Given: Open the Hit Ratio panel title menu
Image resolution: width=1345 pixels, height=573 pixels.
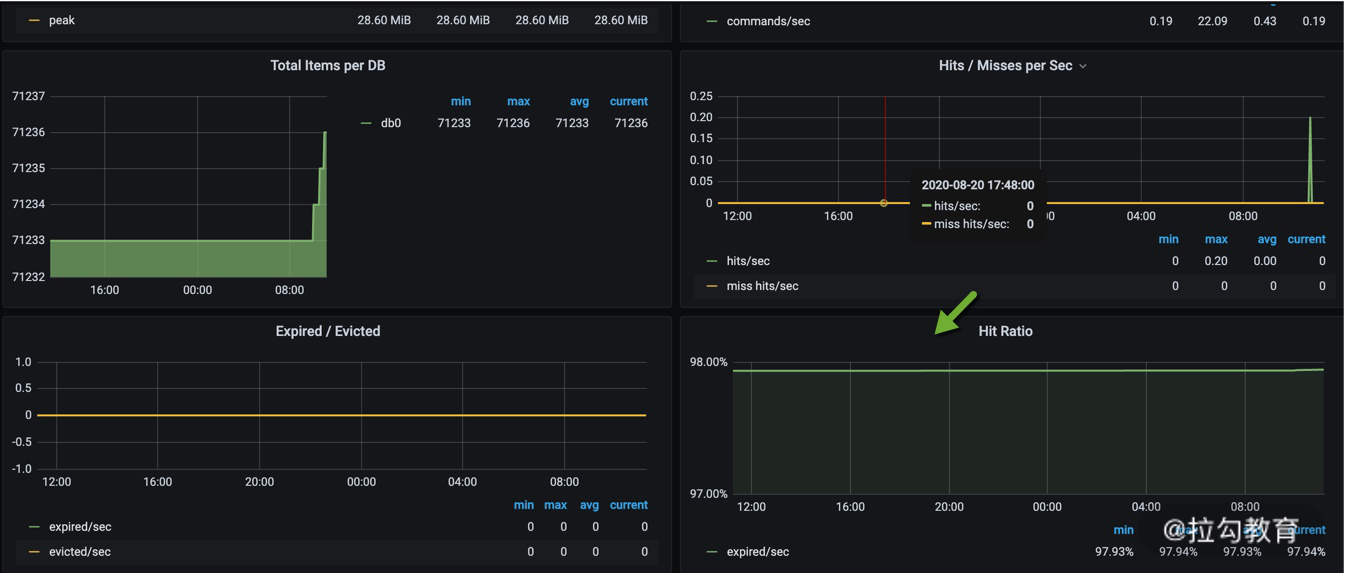Looking at the screenshot, I should pos(1005,331).
